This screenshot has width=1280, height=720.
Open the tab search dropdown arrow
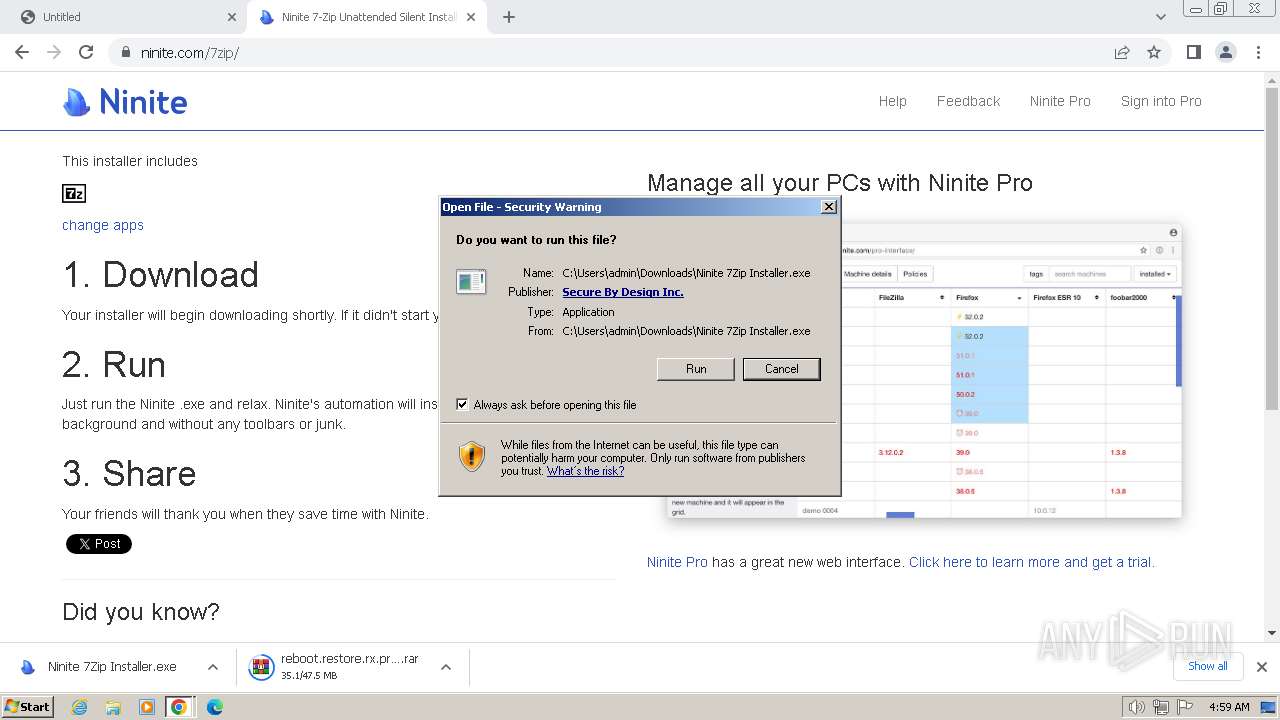[1161, 17]
